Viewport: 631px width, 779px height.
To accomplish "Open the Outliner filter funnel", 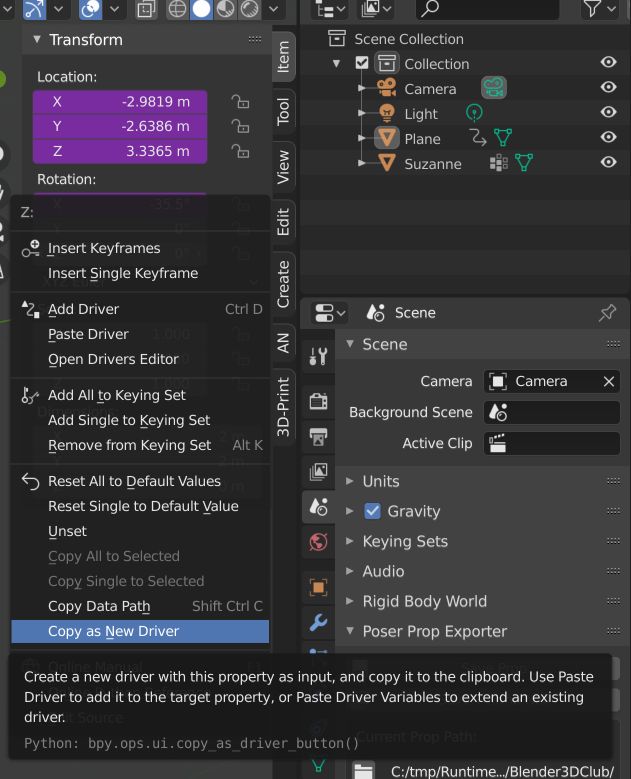I will pos(593,8).
